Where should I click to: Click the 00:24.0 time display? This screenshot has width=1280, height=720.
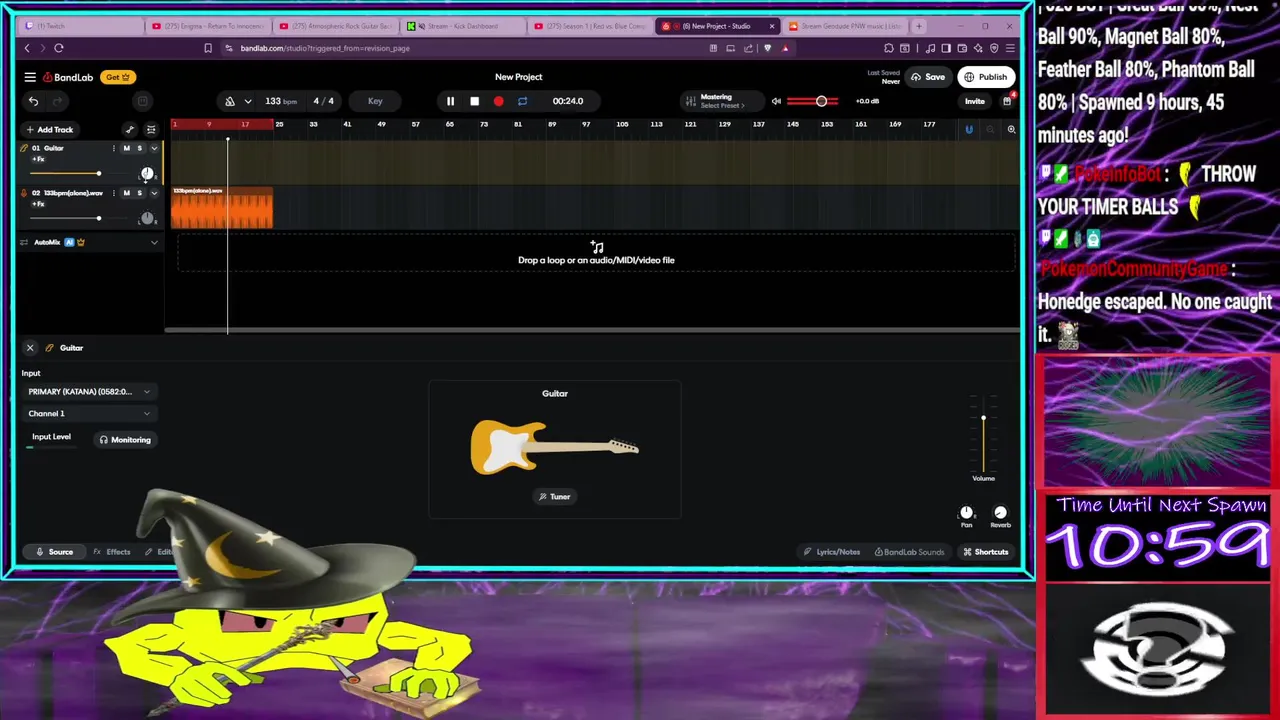click(x=568, y=101)
